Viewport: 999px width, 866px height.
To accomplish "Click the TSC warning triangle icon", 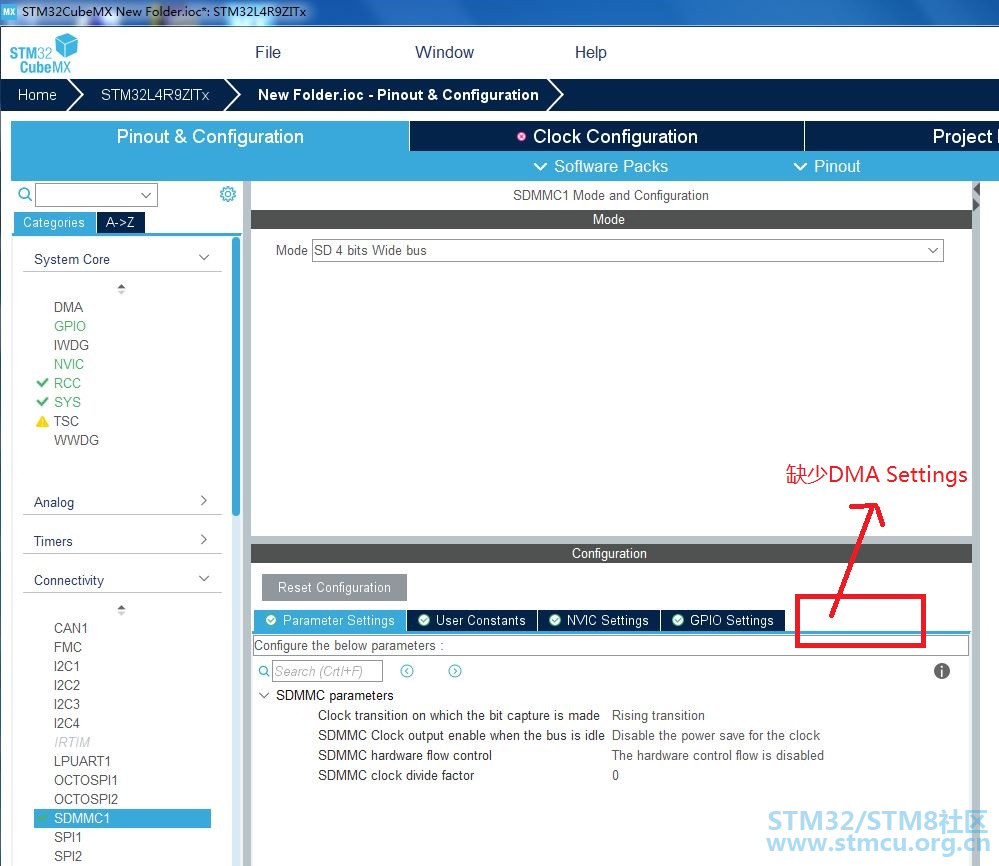I will tap(42, 421).
